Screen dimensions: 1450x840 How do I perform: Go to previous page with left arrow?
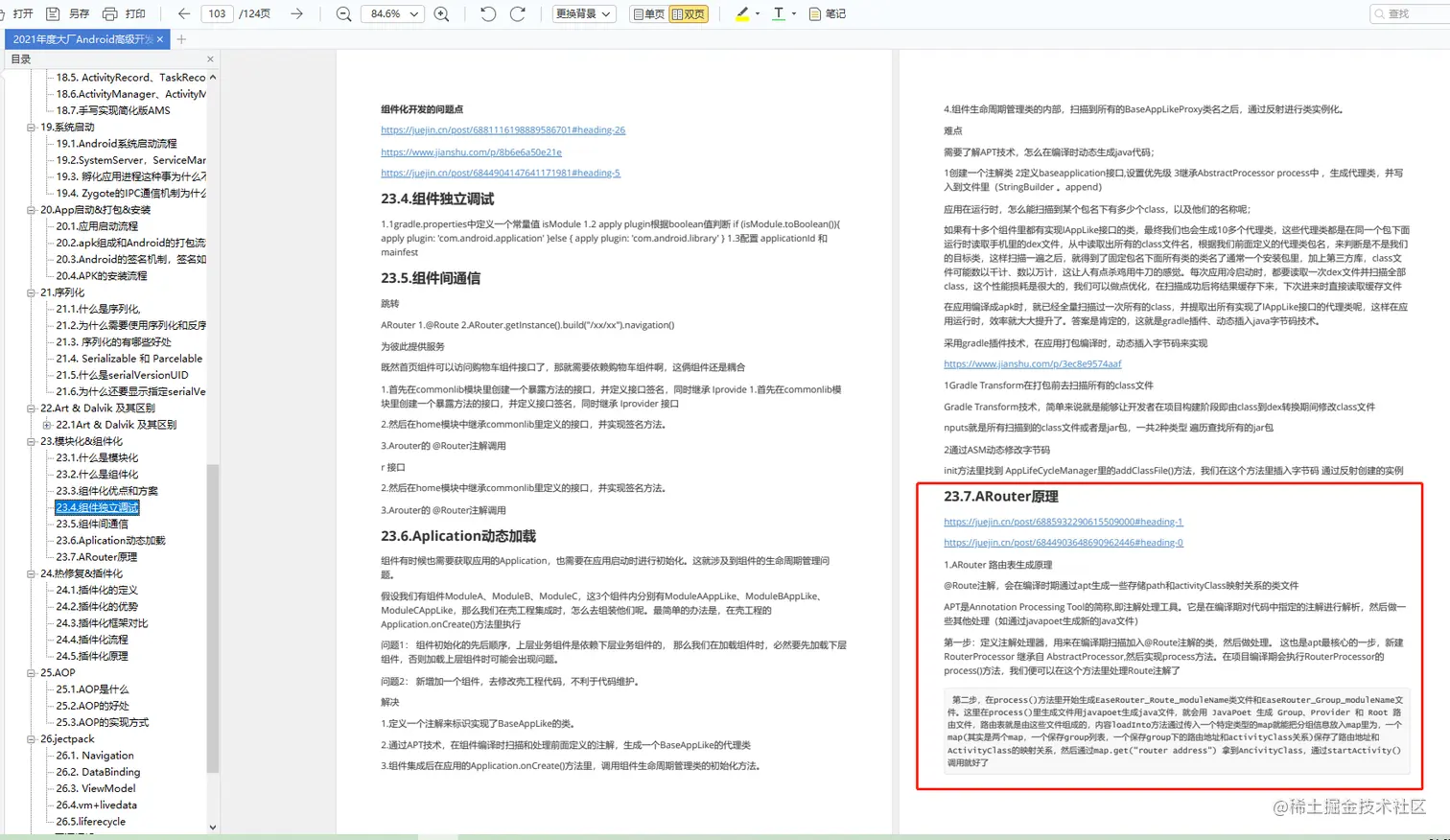pyautogui.click(x=184, y=13)
